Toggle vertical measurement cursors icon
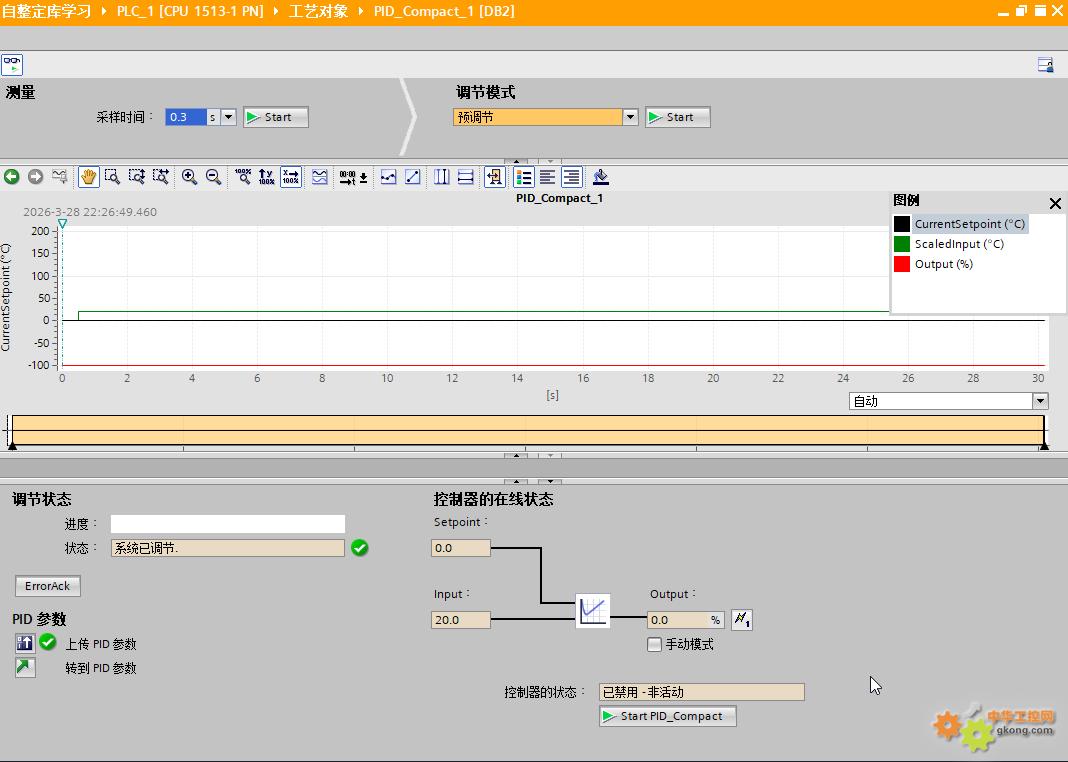The image size is (1068, 762). [x=441, y=177]
